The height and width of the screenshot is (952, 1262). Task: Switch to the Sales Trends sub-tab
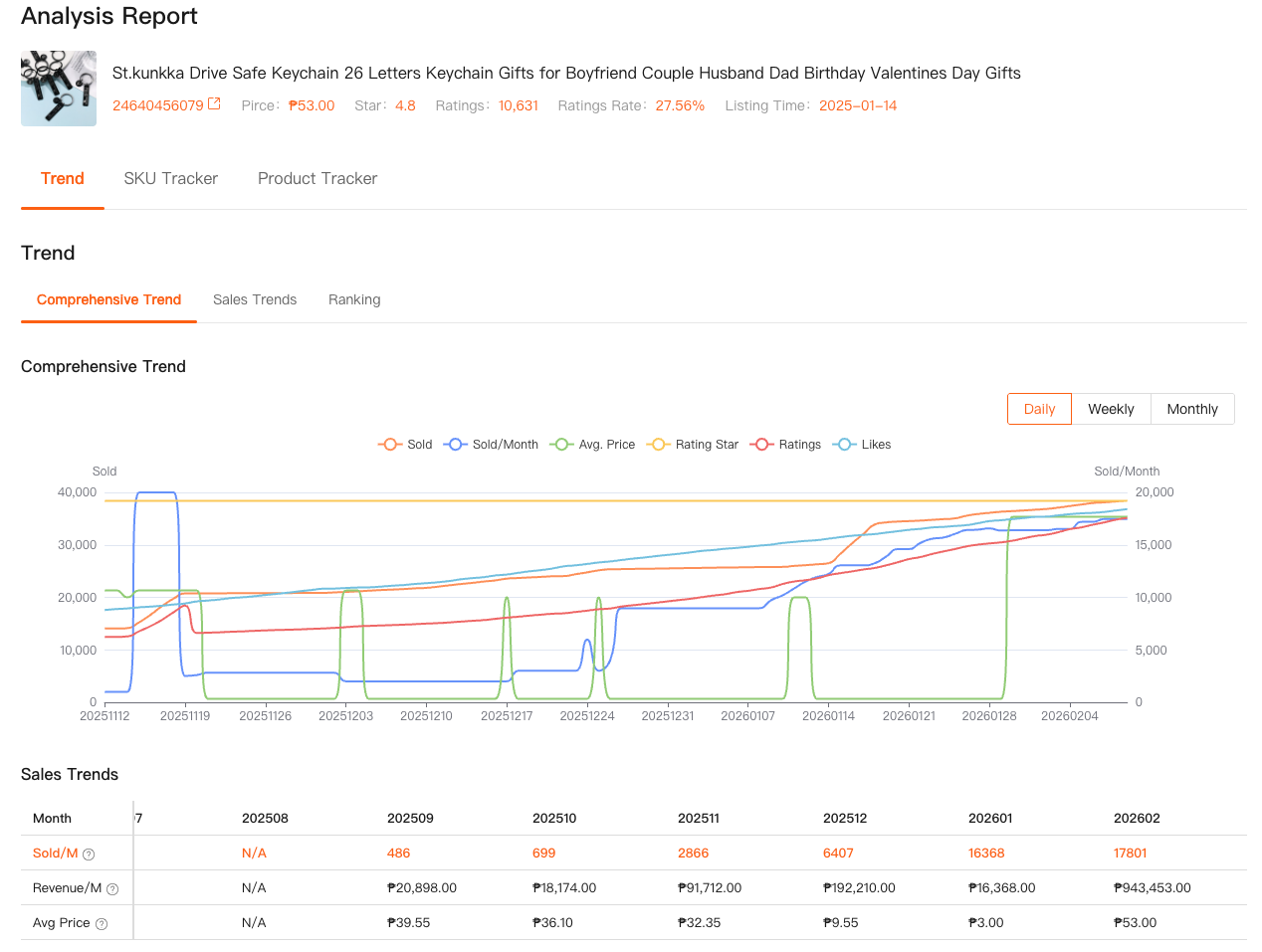255,299
